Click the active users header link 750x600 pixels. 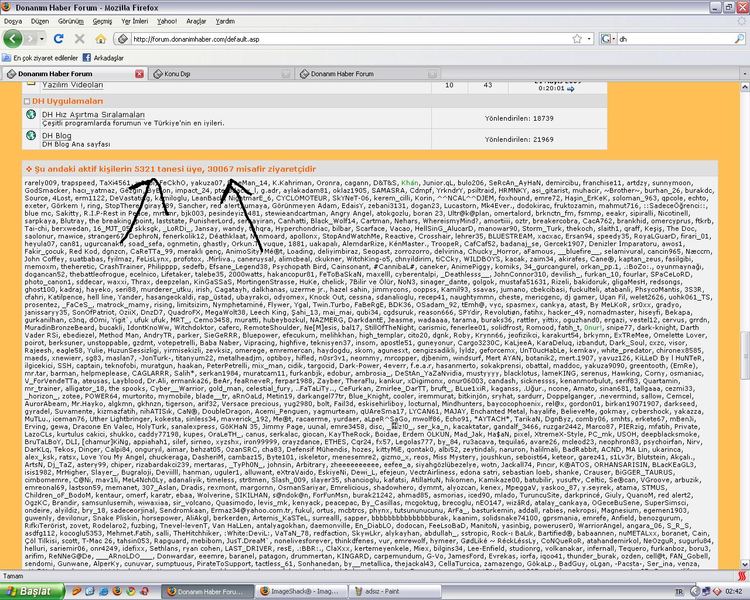[x=175, y=169]
